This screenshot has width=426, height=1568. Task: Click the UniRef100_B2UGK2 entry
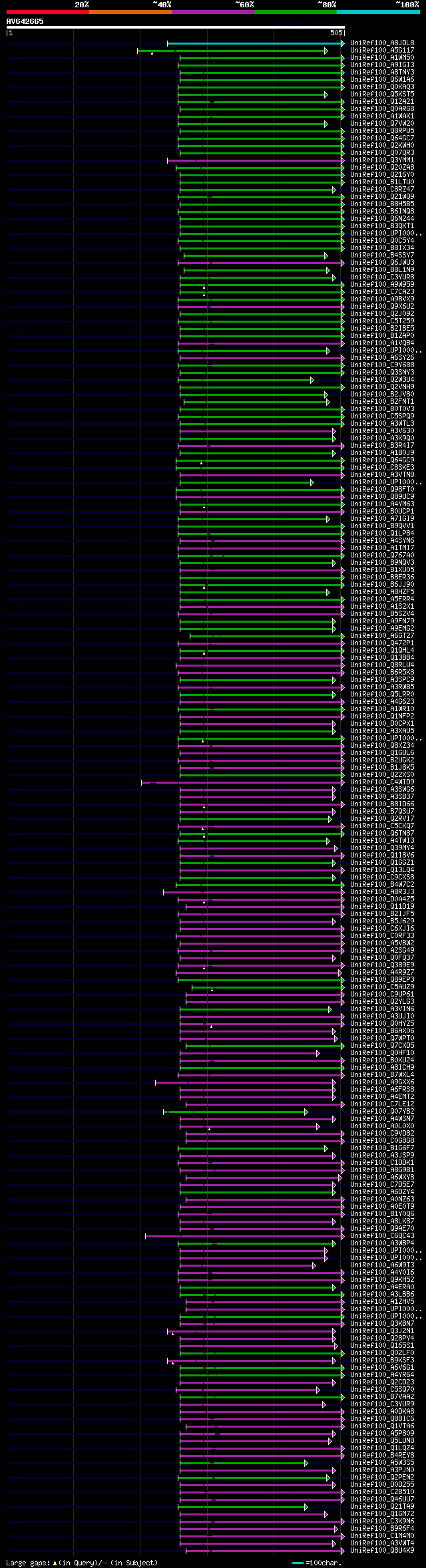382,760
